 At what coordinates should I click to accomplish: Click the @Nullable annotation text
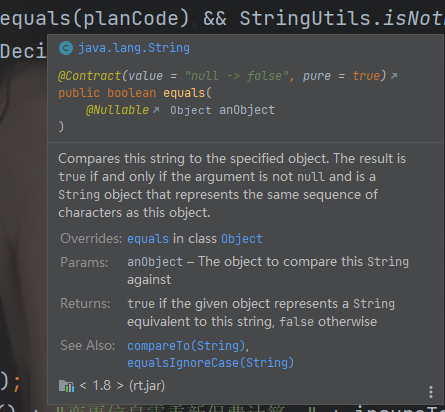coord(117,110)
